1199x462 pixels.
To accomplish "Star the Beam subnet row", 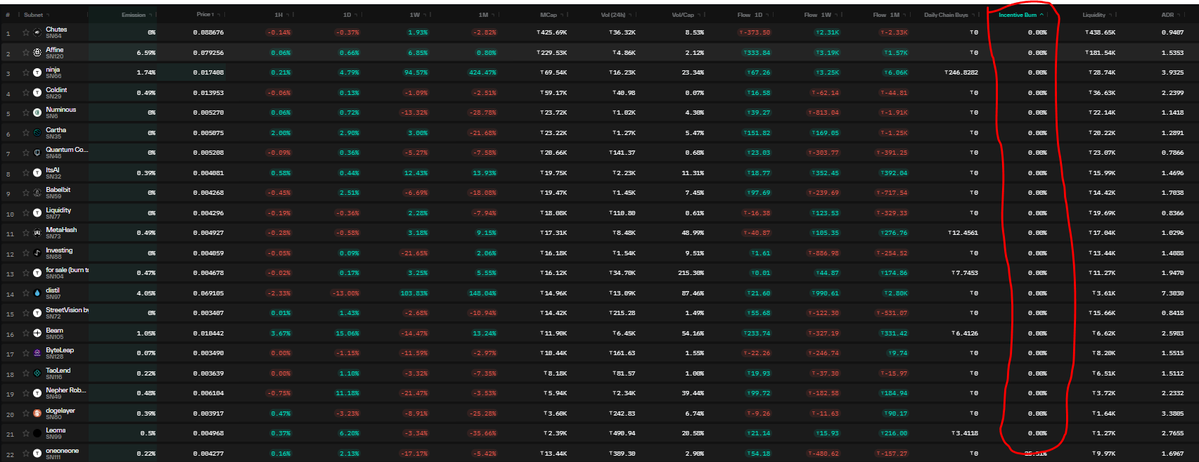I will pyautogui.click(x=26, y=333).
